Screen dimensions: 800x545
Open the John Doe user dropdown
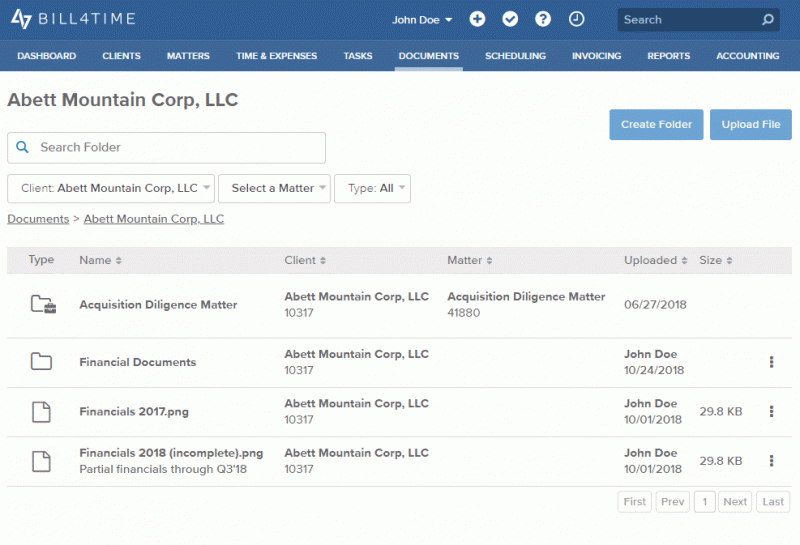[422, 20]
